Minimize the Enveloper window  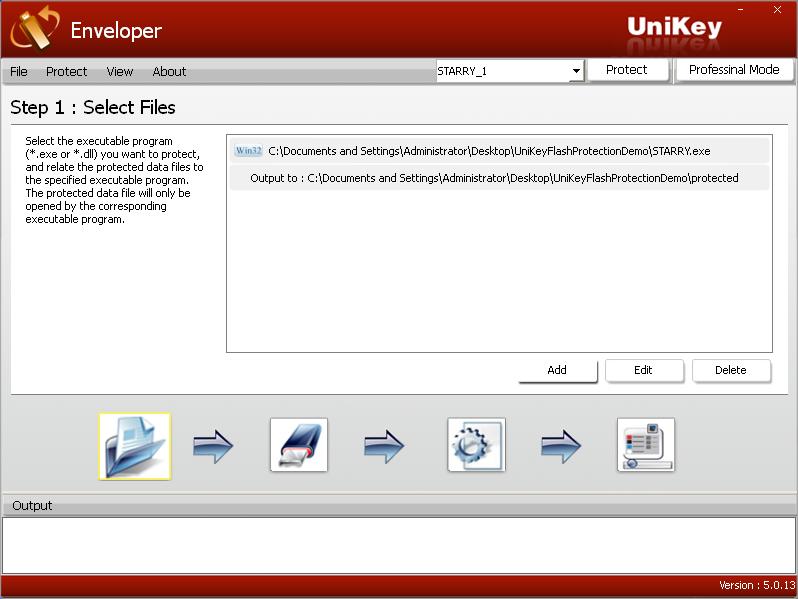pos(740,10)
